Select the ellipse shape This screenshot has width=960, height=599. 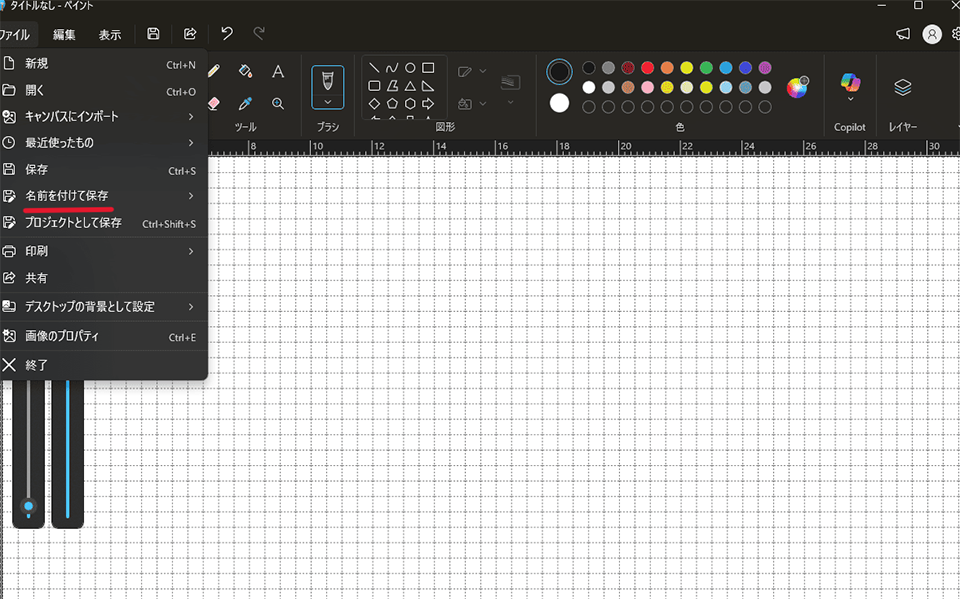tap(410, 68)
